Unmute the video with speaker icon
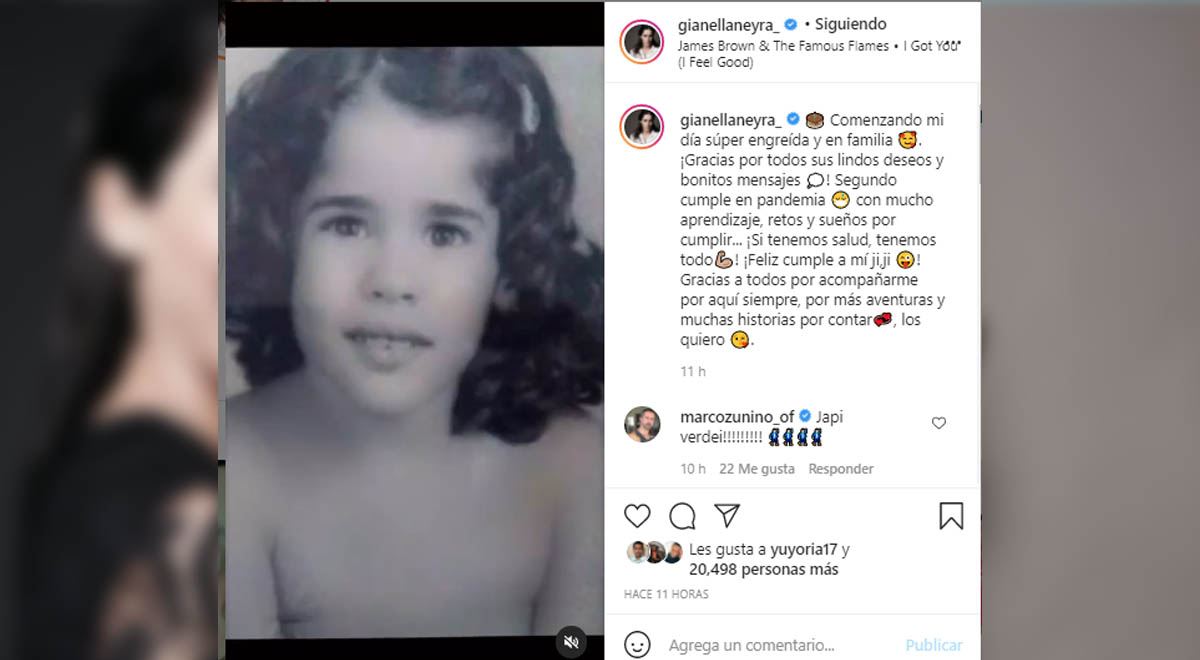Viewport: 1200px width, 660px height. click(571, 640)
